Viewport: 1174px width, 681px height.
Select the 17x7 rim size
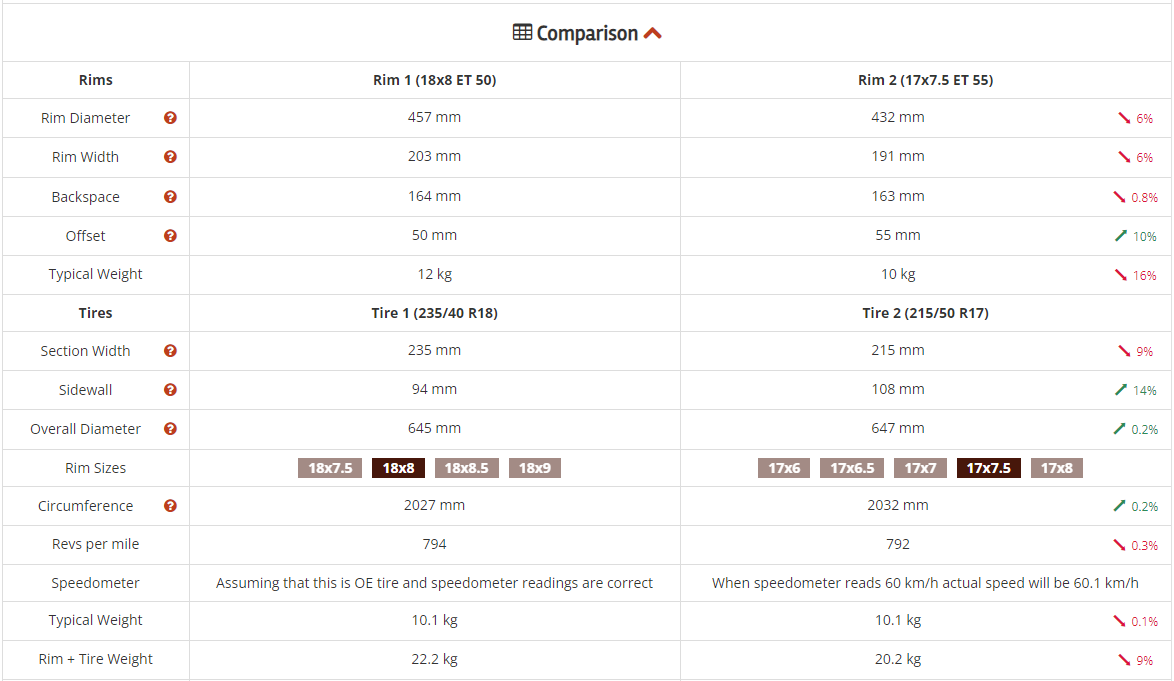pyautogui.click(x=920, y=468)
